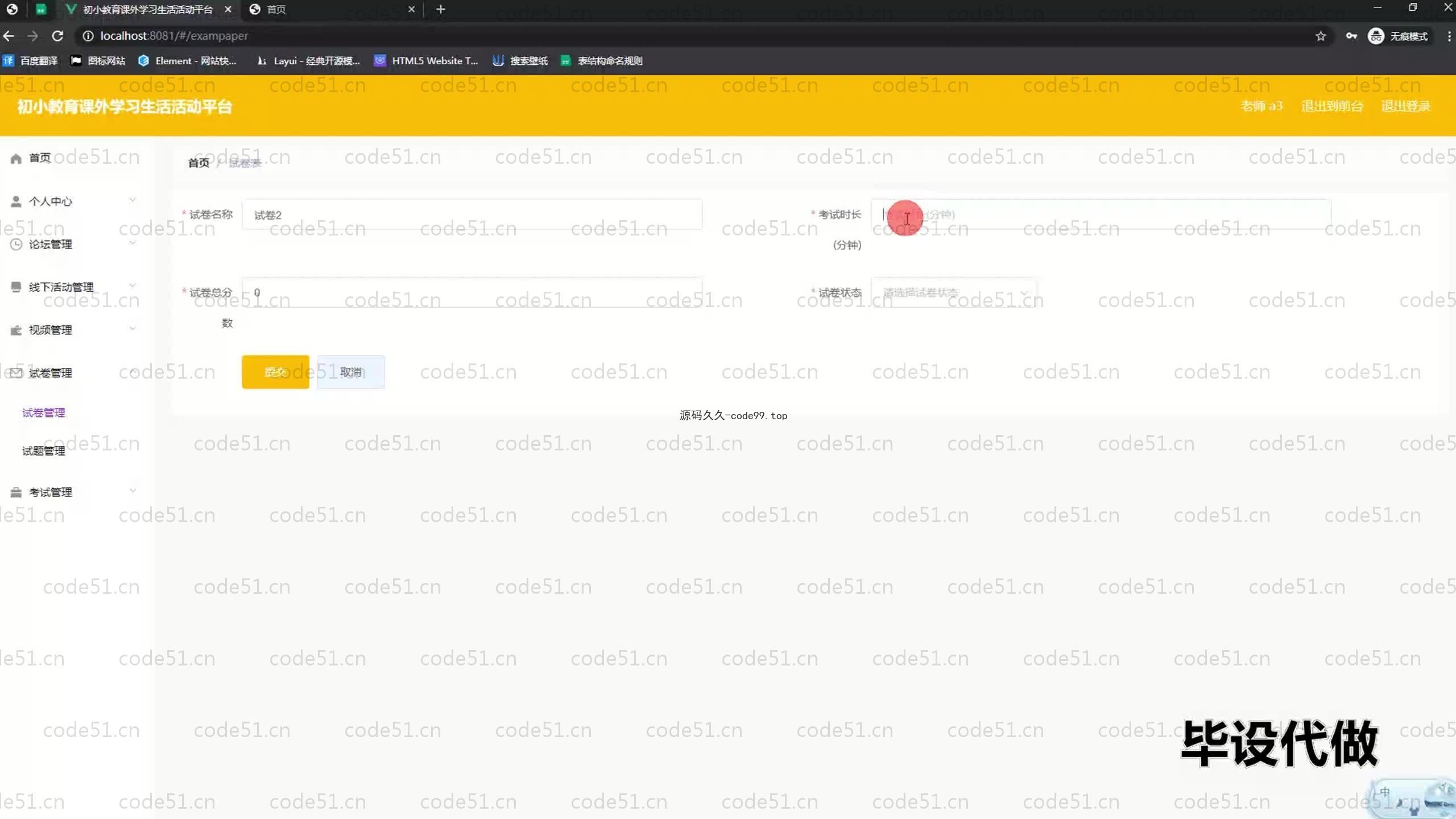The height and width of the screenshot is (819, 1456).
Task: Switch to the 首页 browser tab
Action: tap(333, 9)
